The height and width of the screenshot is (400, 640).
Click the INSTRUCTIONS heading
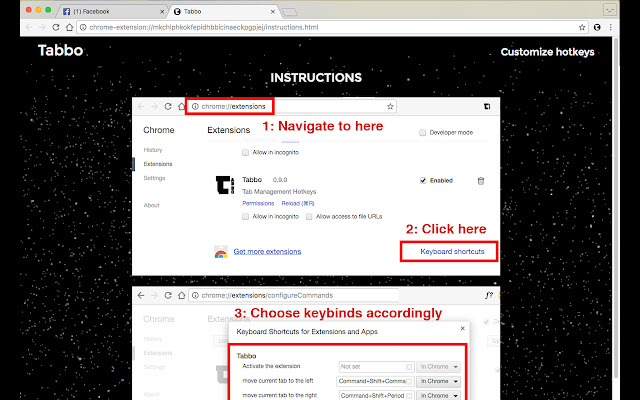tap(316, 78)
